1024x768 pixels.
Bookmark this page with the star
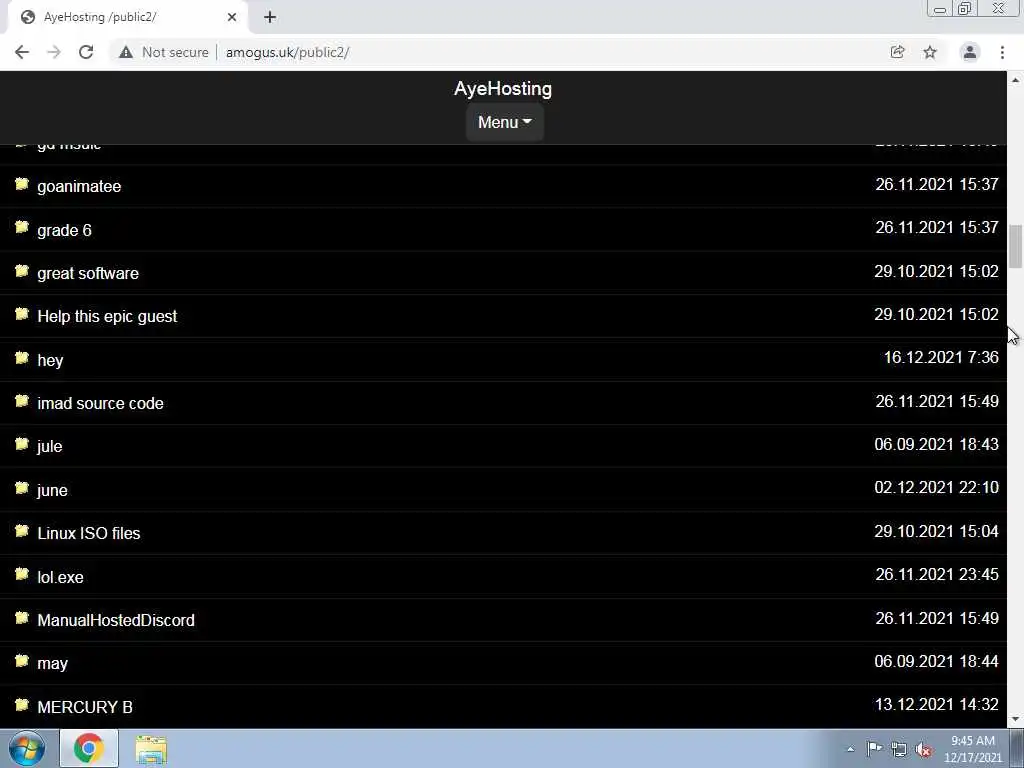coord(930,52)
